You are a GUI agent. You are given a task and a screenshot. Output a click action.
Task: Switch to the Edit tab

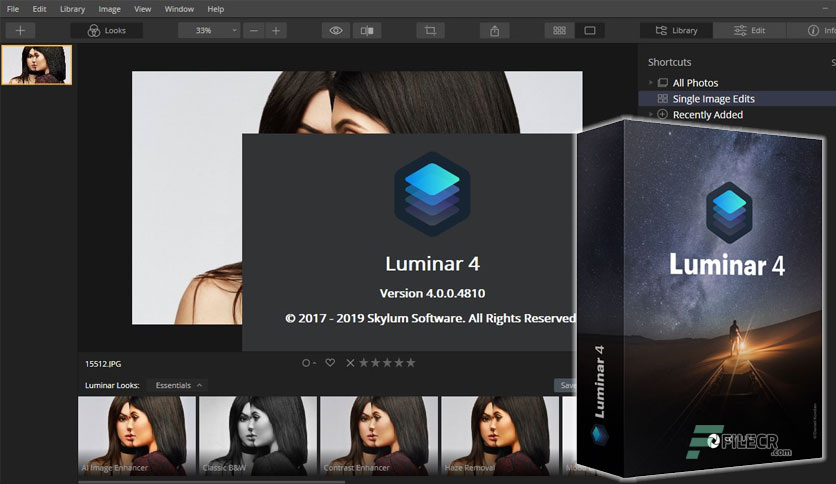click(749, 30)
